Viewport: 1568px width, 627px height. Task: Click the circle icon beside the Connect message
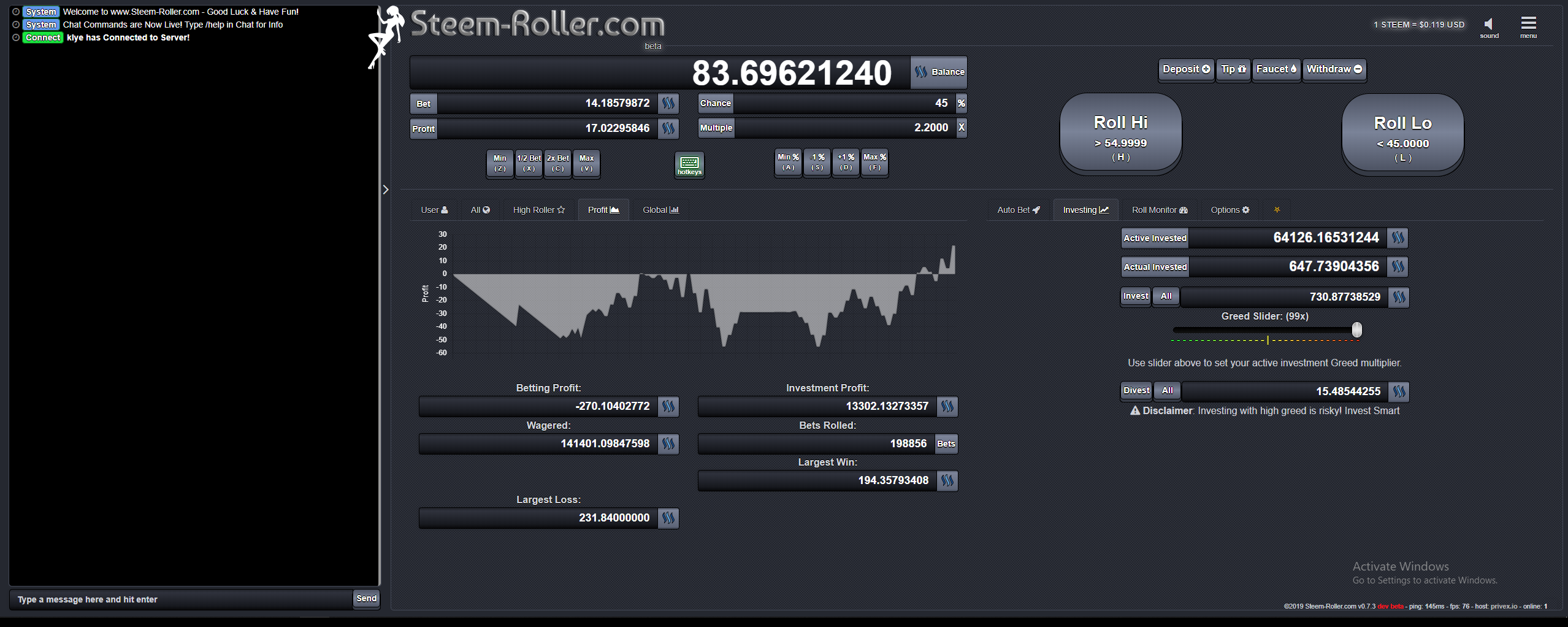point(16,37)
